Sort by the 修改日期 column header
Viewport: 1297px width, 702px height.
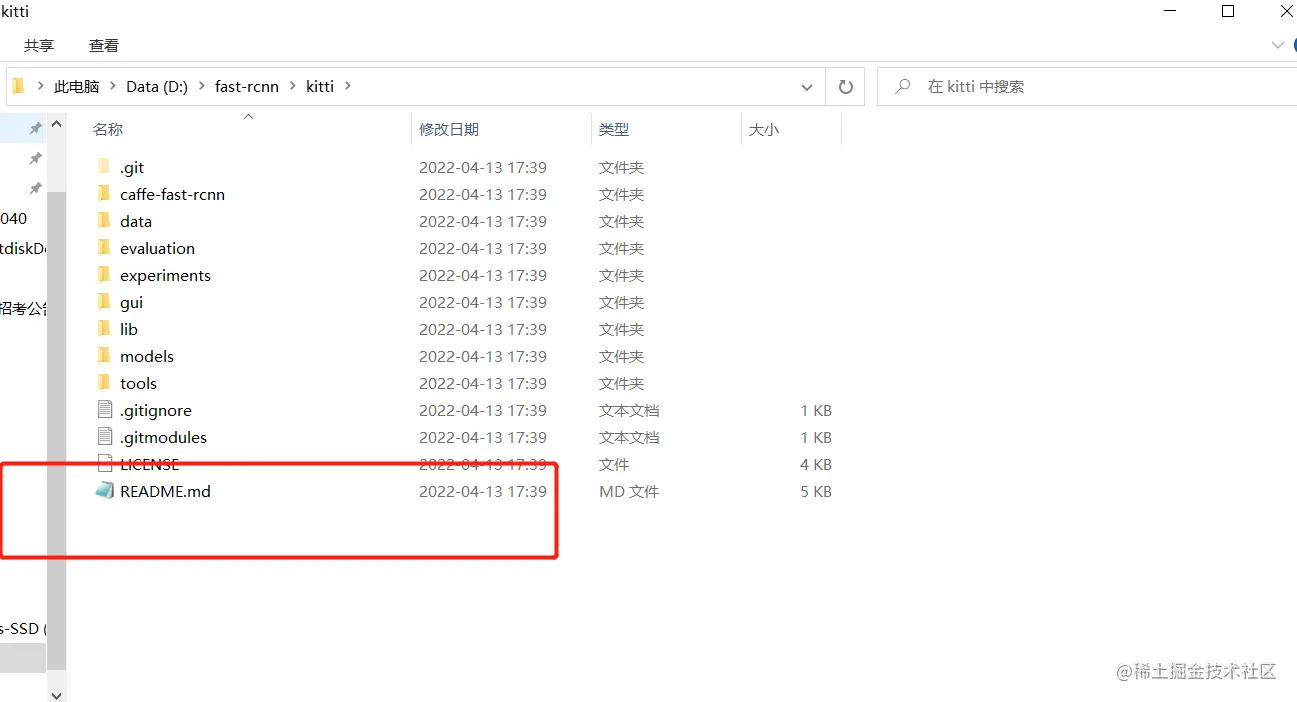pos(449,129)
